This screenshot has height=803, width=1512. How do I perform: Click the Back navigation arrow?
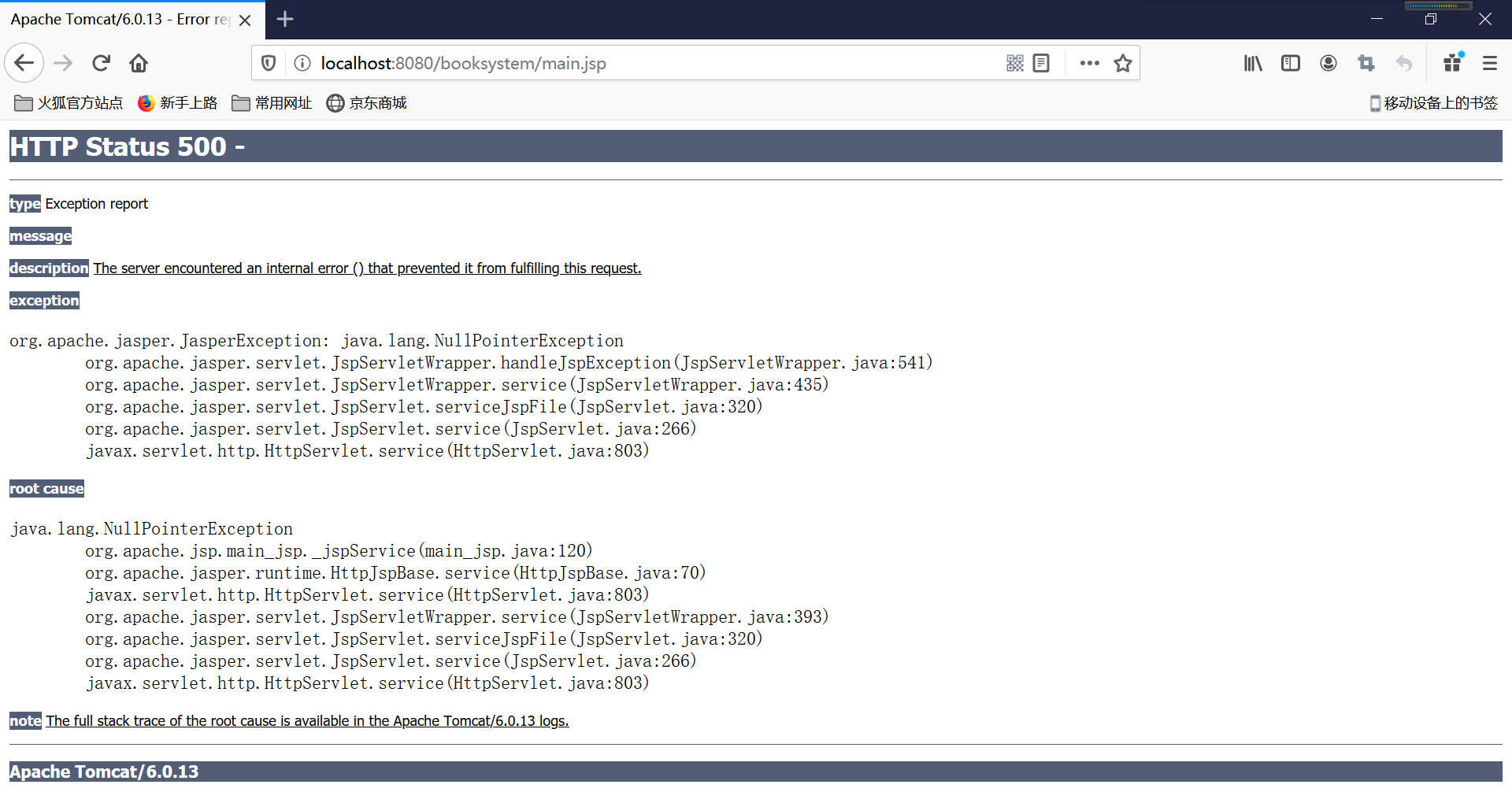(x=24, y=63)
